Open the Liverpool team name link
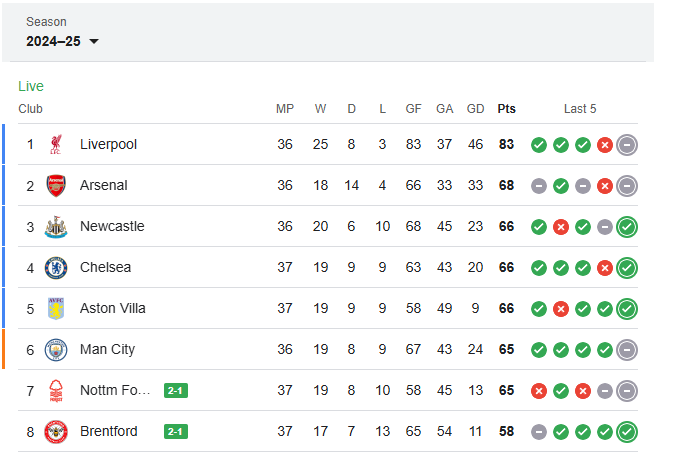This screenshot has height=453, width=687. [108, 144]
